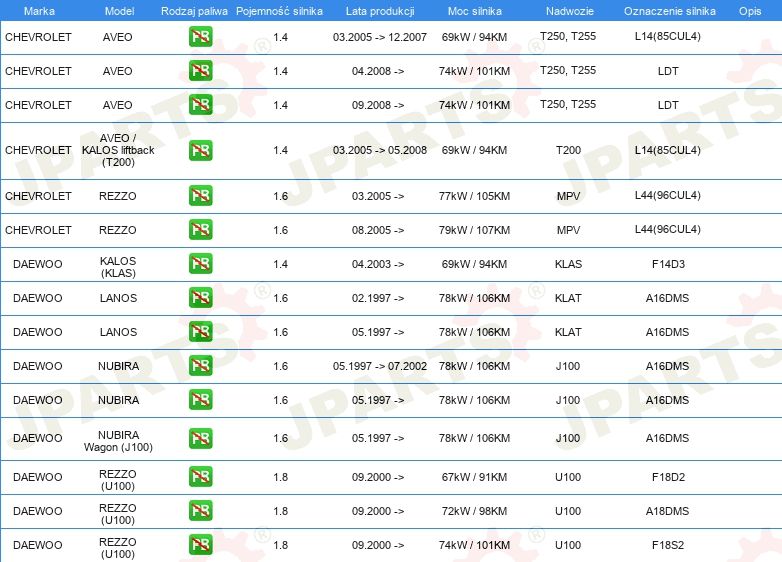
Task: Click fuel icon in DAEWOO KALOS (KLAS) row
Action: click(200, 263)
